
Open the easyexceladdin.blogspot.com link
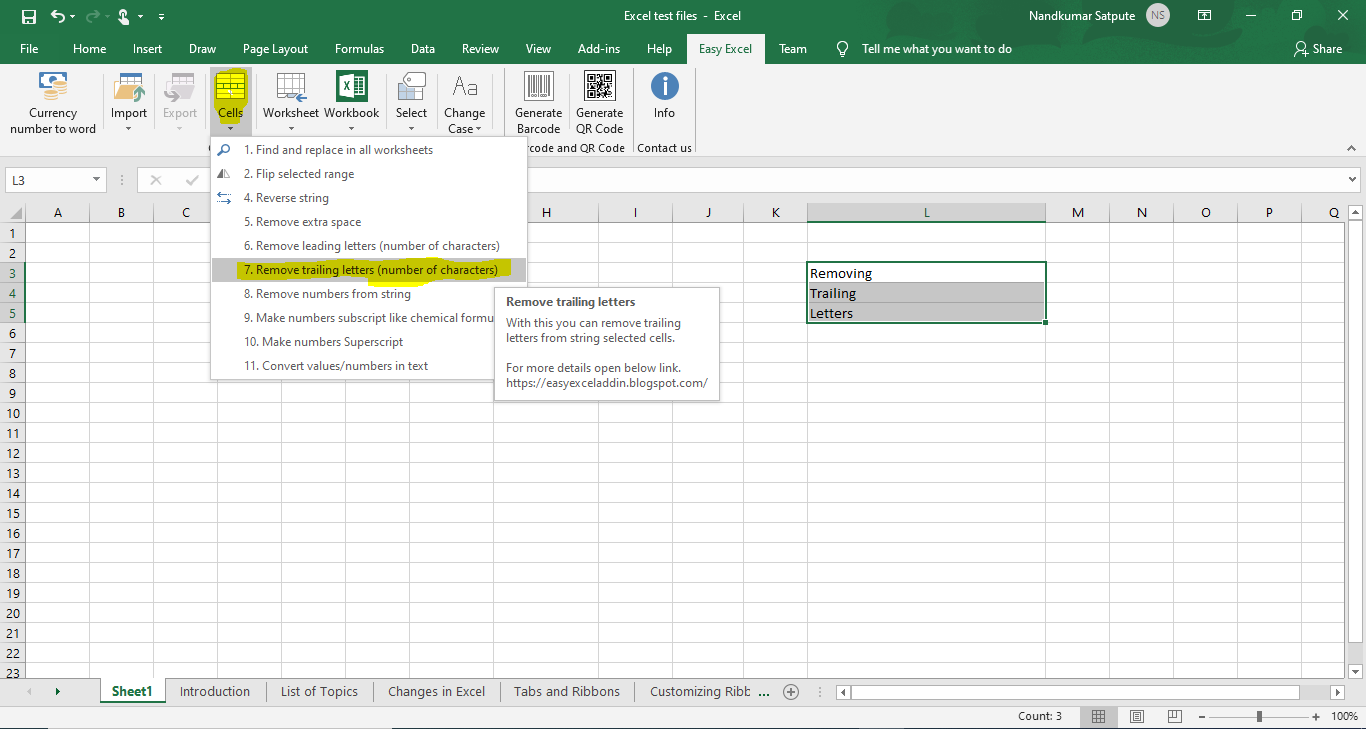point(607,382)
